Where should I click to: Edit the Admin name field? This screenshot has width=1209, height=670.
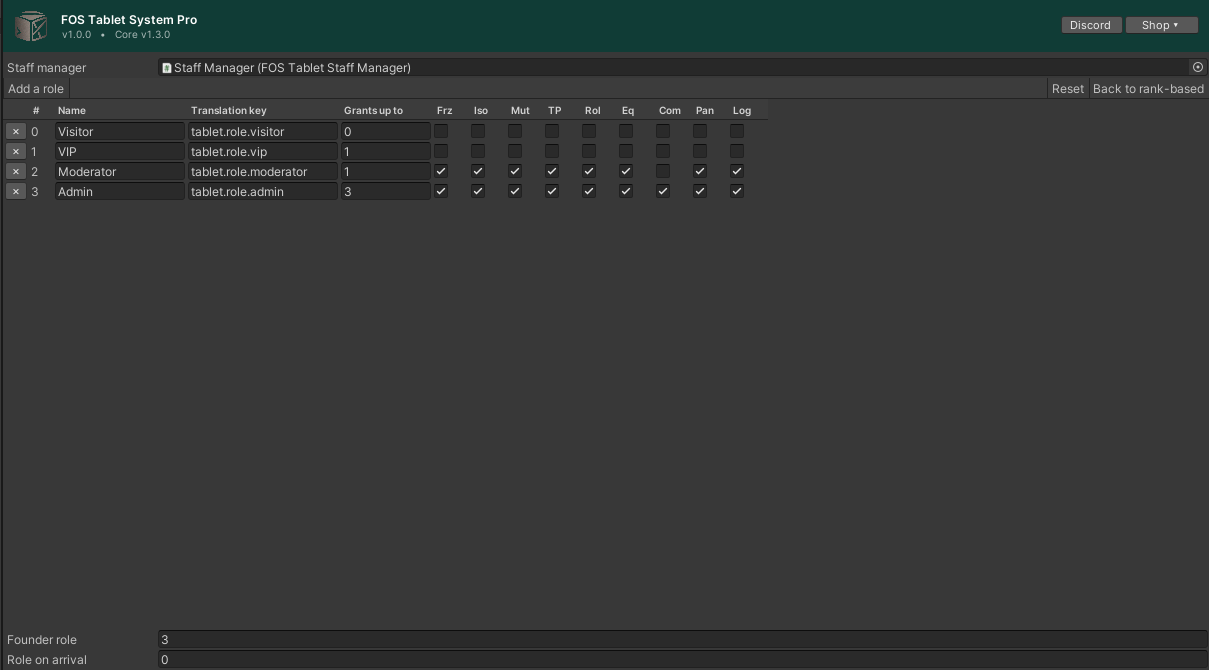click(x=120, y=191)
